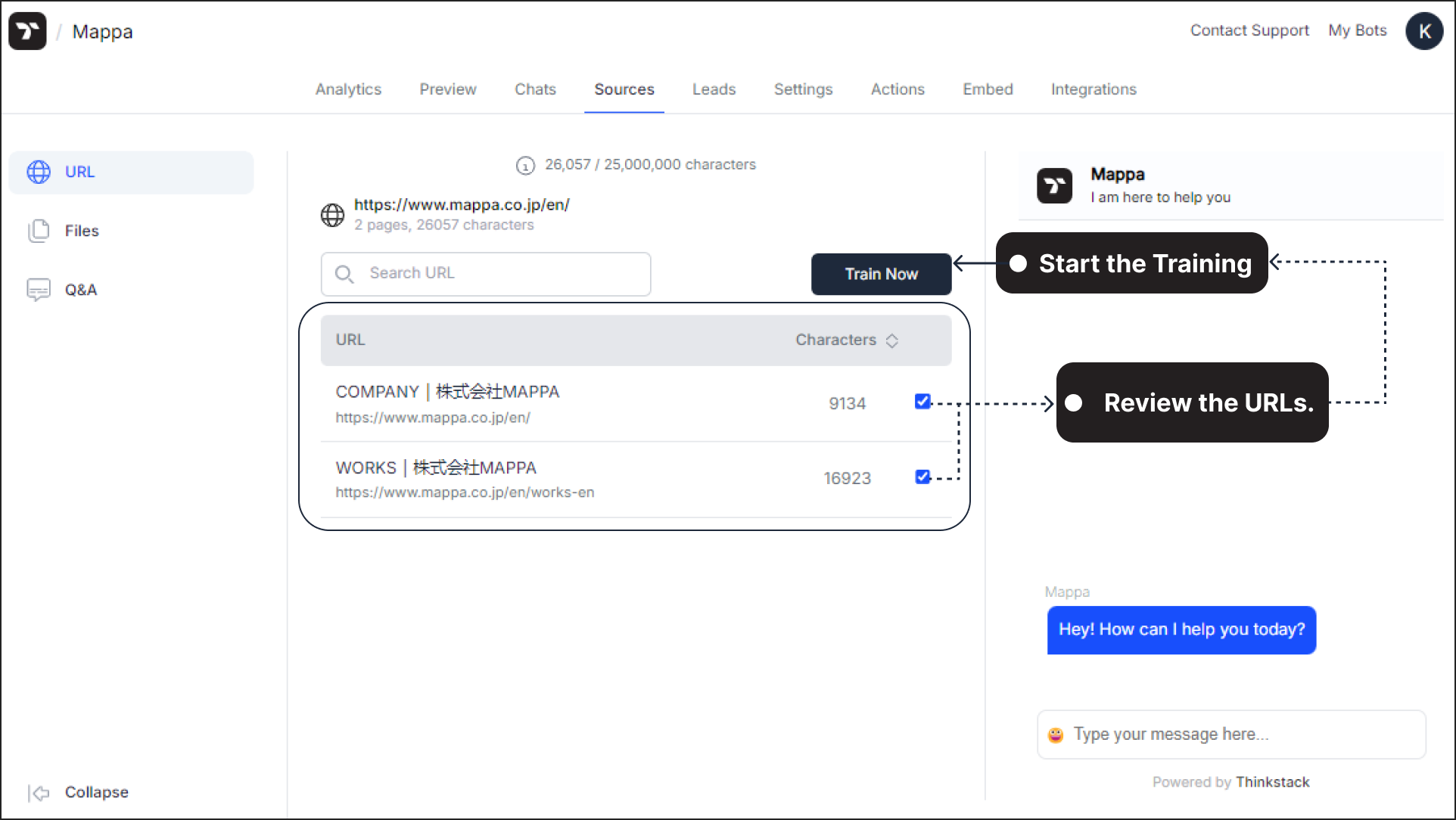Select the Sources tab
Viewport: 1456px width, 820px height.
click(624, 89)
